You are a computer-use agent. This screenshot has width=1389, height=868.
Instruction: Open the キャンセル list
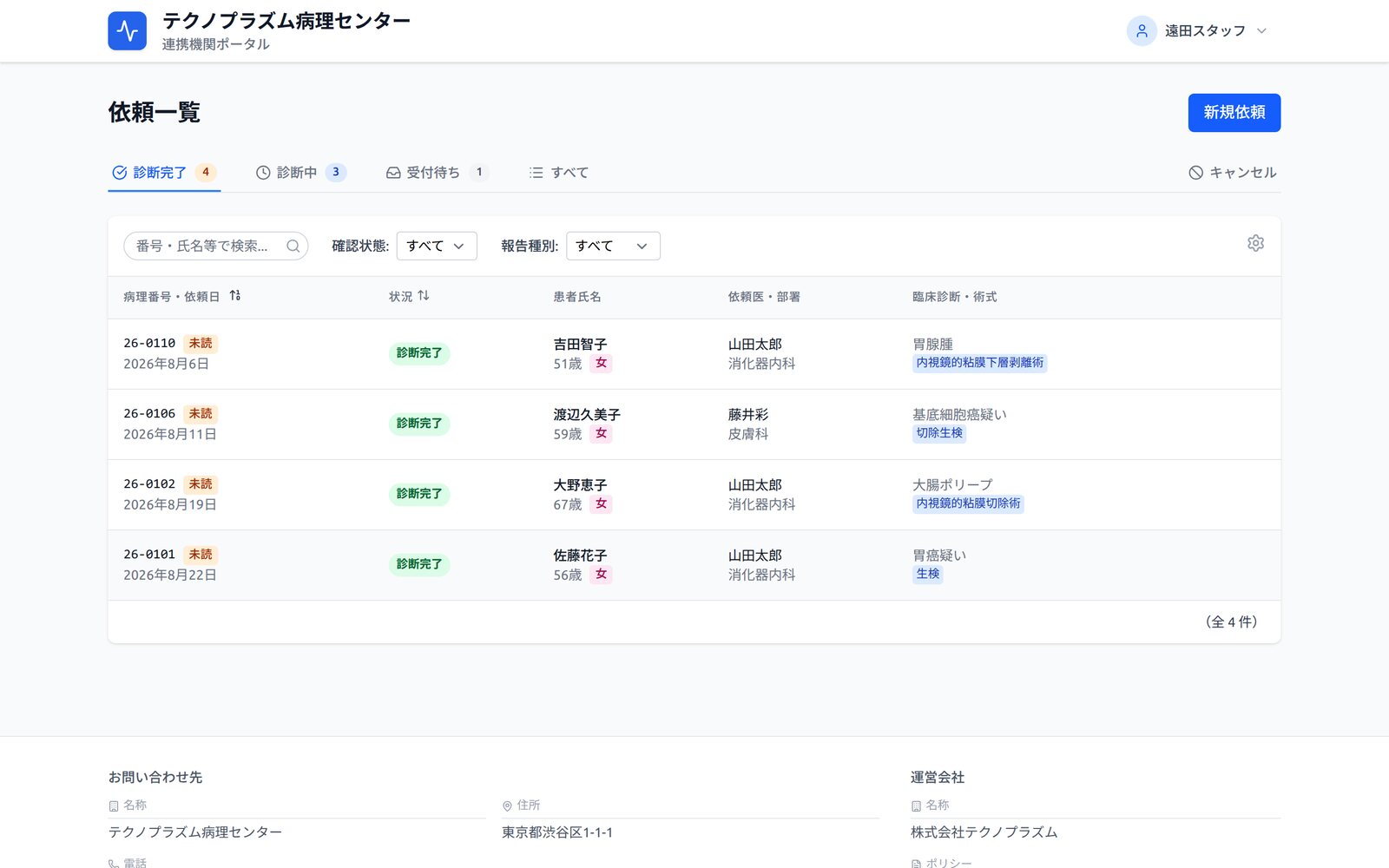click(1233, 173)
